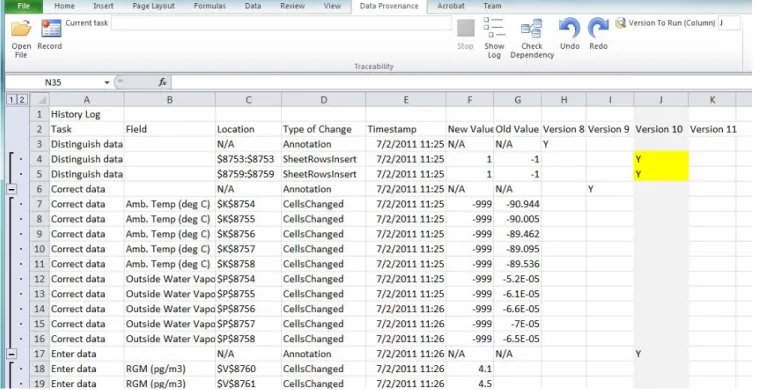
Task: Switch to the Data tab
Action: tap(253, 6)
